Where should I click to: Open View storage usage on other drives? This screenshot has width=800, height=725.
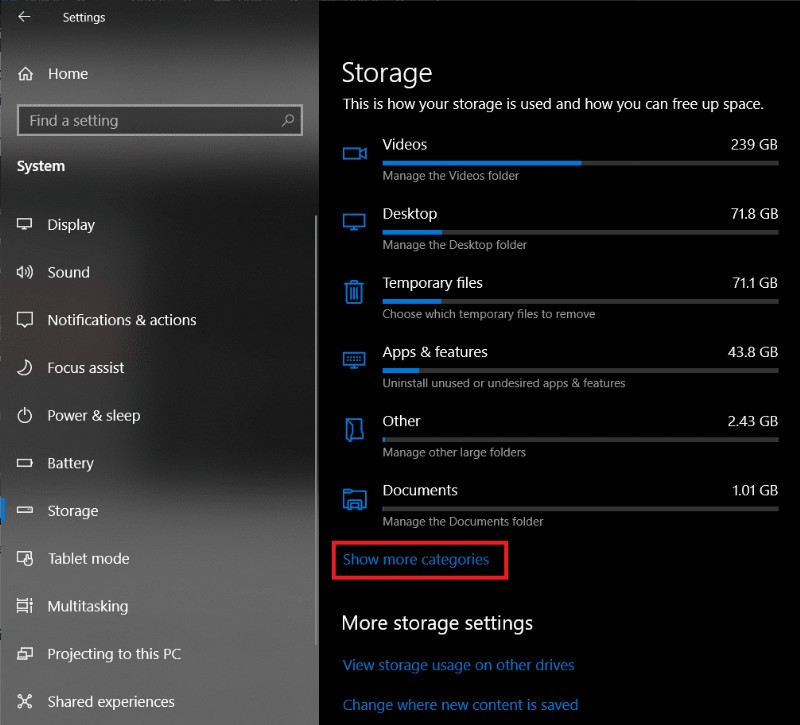coord(458,665)
